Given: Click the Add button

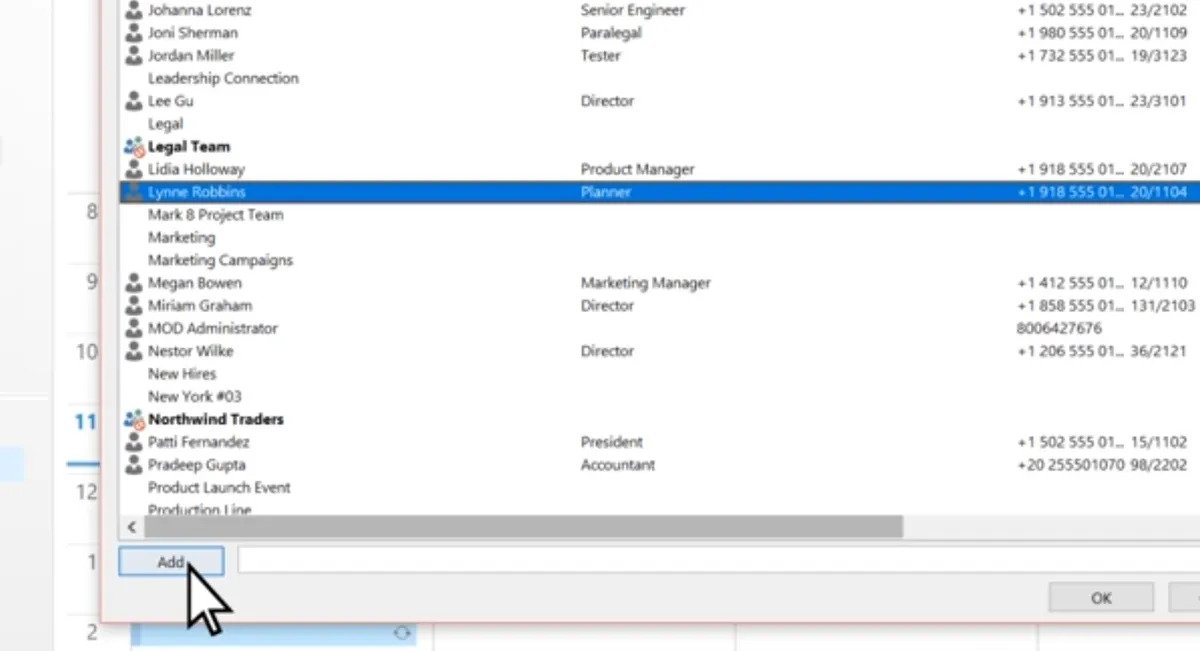Looking at the screenshot, I should (171, 562).
